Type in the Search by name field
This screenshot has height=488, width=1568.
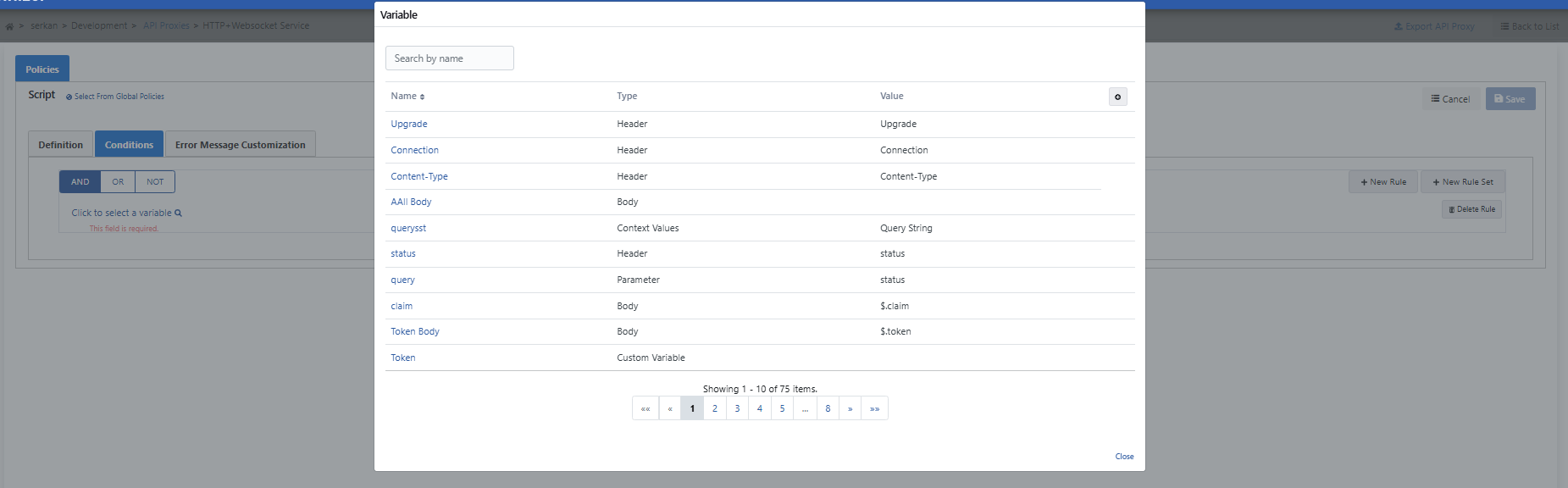449,58
